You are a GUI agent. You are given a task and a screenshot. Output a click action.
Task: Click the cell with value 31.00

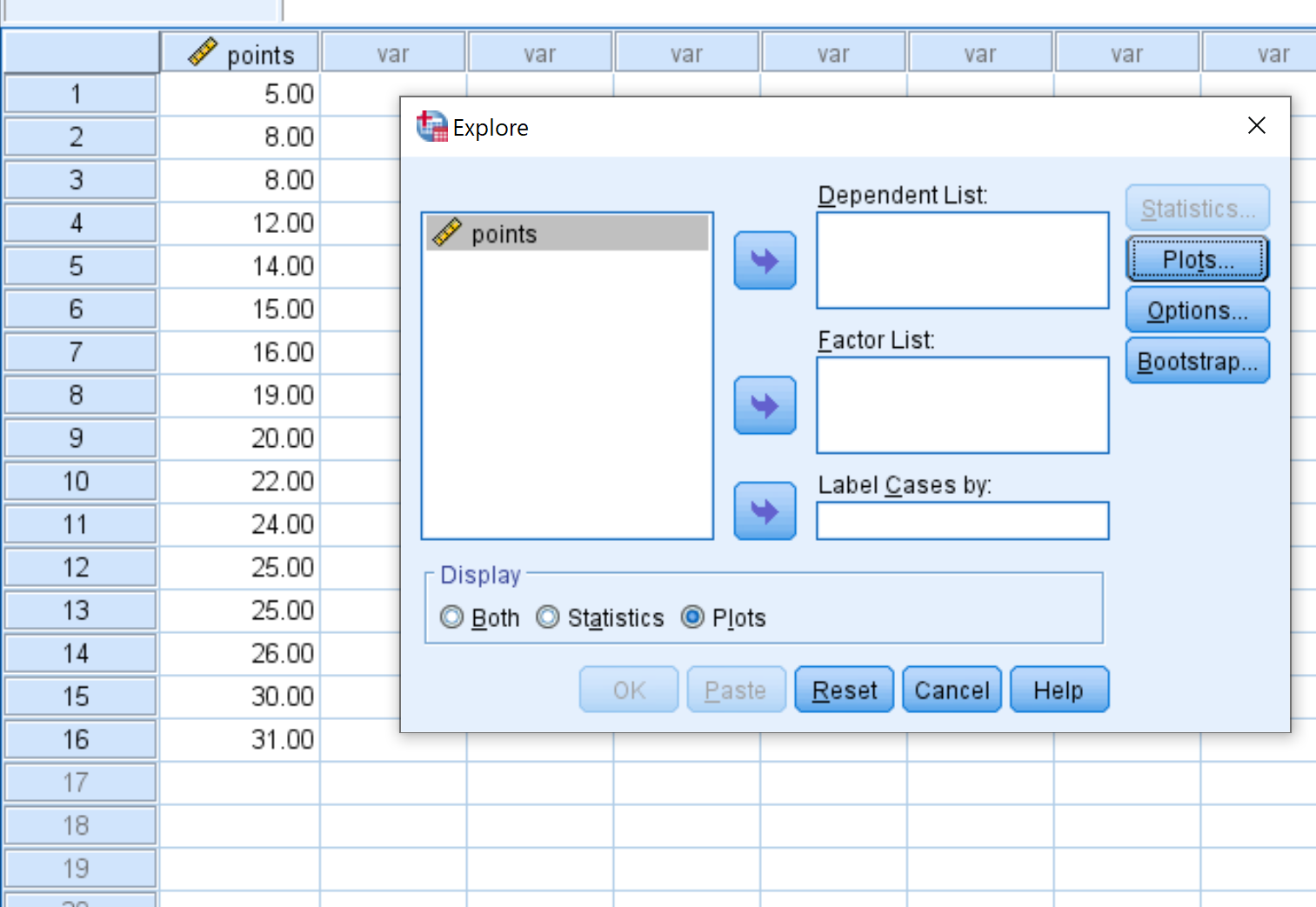240,740
